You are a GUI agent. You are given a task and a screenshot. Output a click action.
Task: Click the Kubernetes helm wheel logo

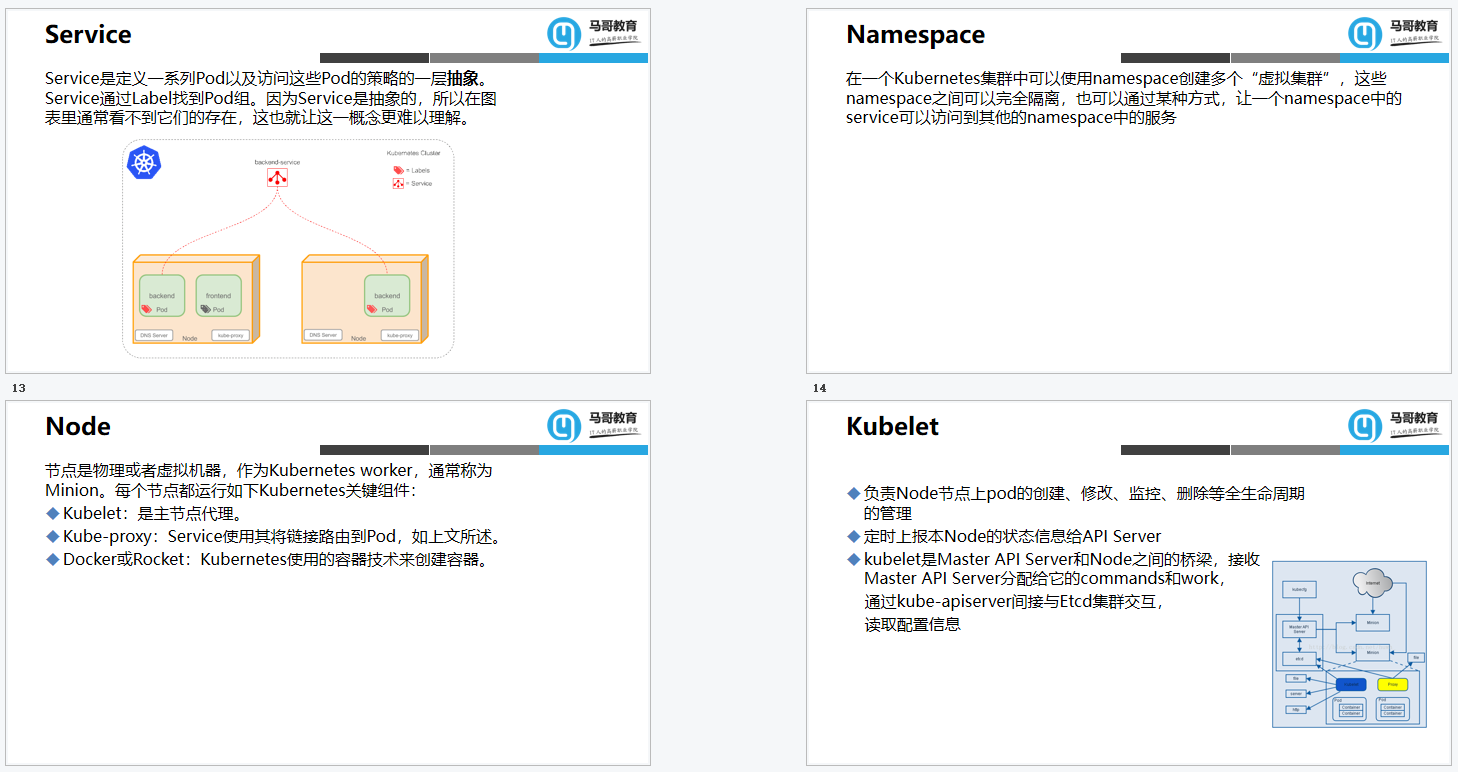coord(144,162)
